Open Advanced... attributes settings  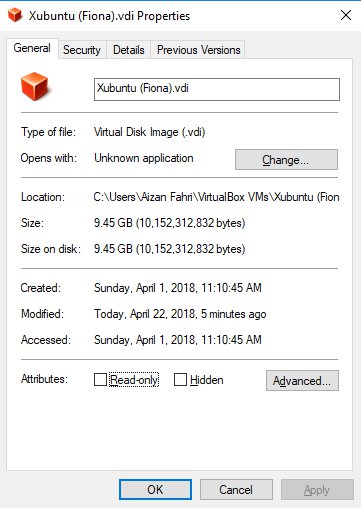click(302, 380)
